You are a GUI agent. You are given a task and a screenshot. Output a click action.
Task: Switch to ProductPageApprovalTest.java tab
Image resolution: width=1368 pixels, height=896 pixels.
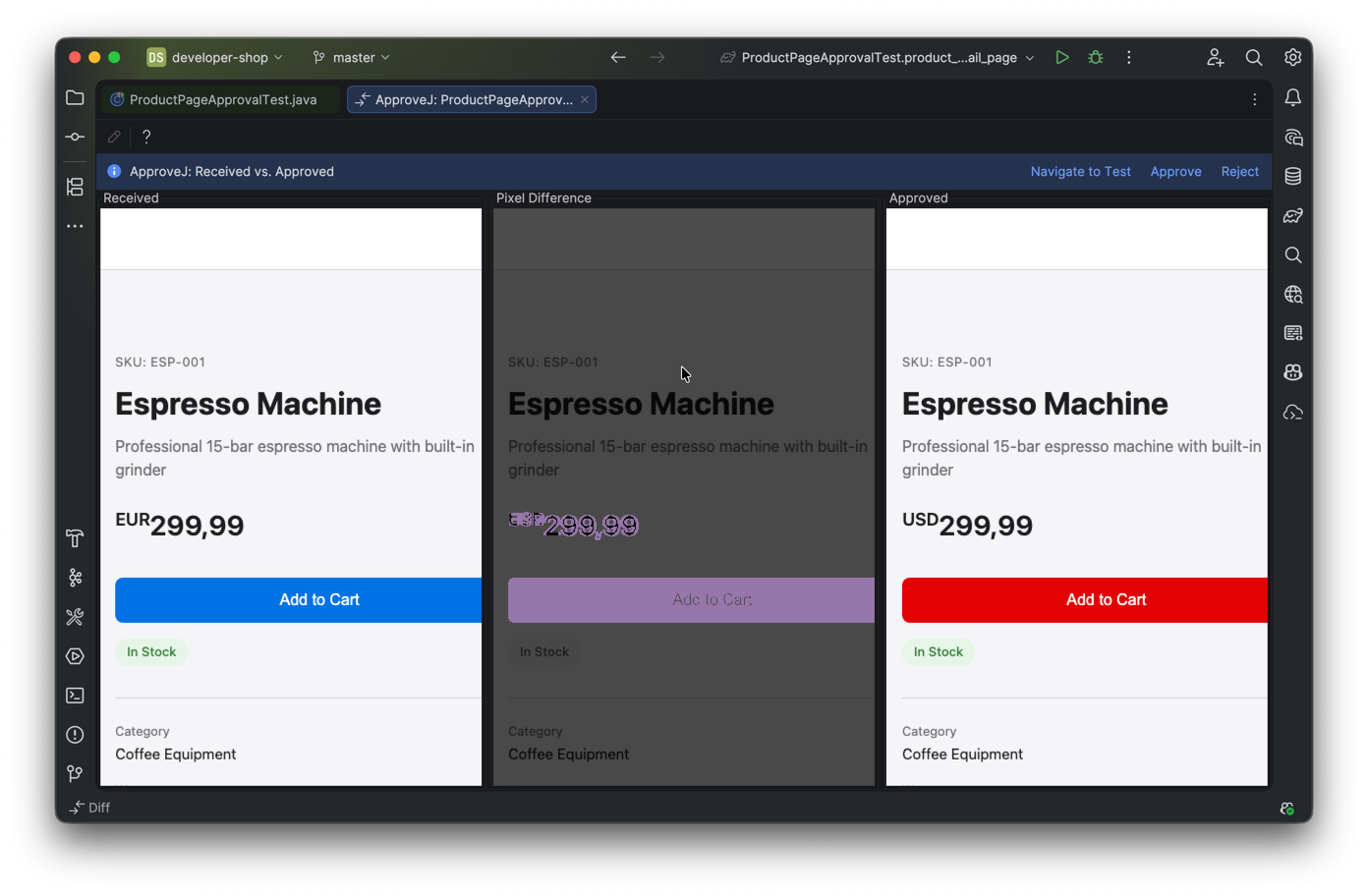pos(222,99)
